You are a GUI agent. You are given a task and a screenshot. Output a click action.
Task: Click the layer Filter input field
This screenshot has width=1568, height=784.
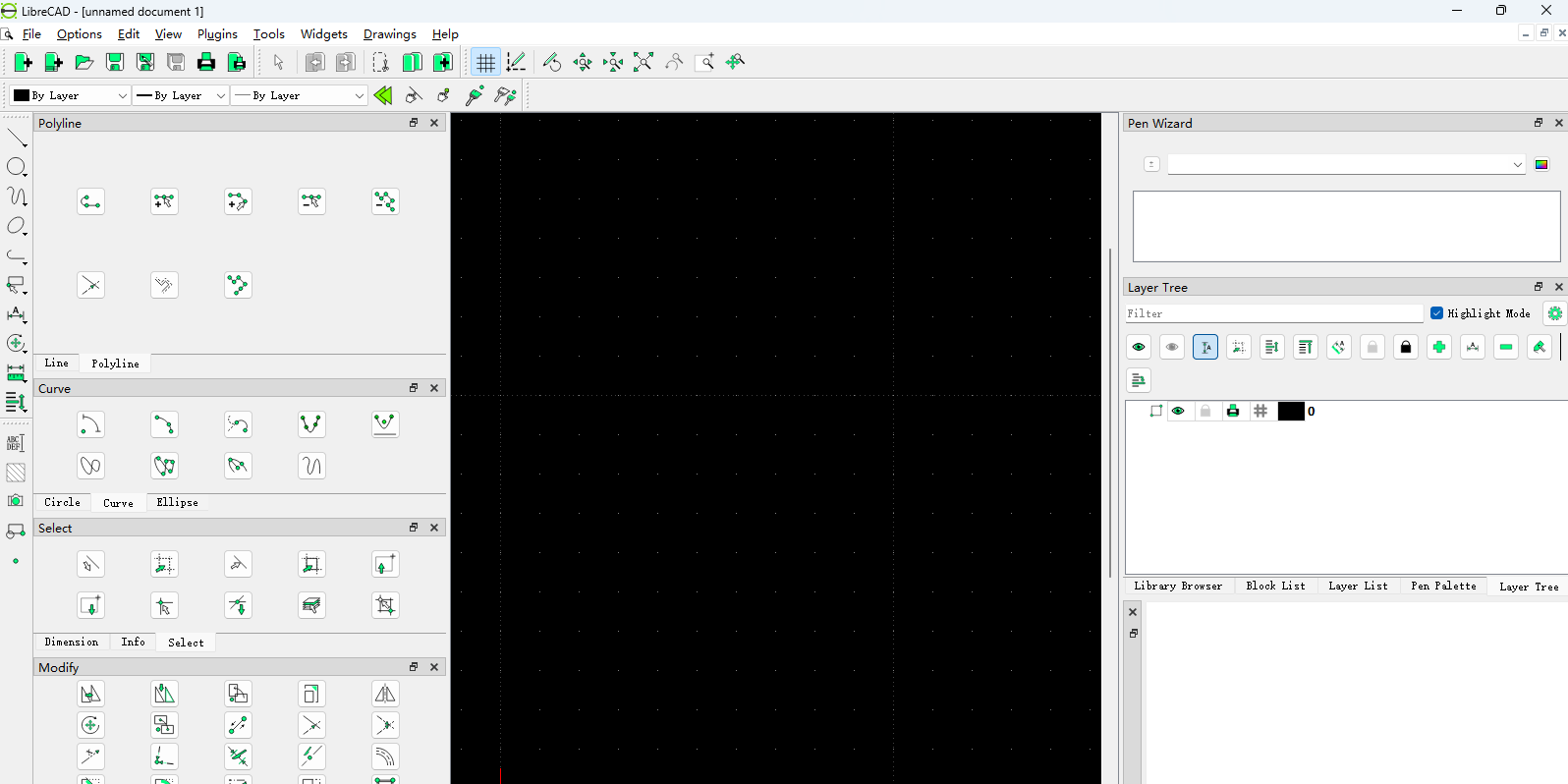click(x=1273, y=313)
